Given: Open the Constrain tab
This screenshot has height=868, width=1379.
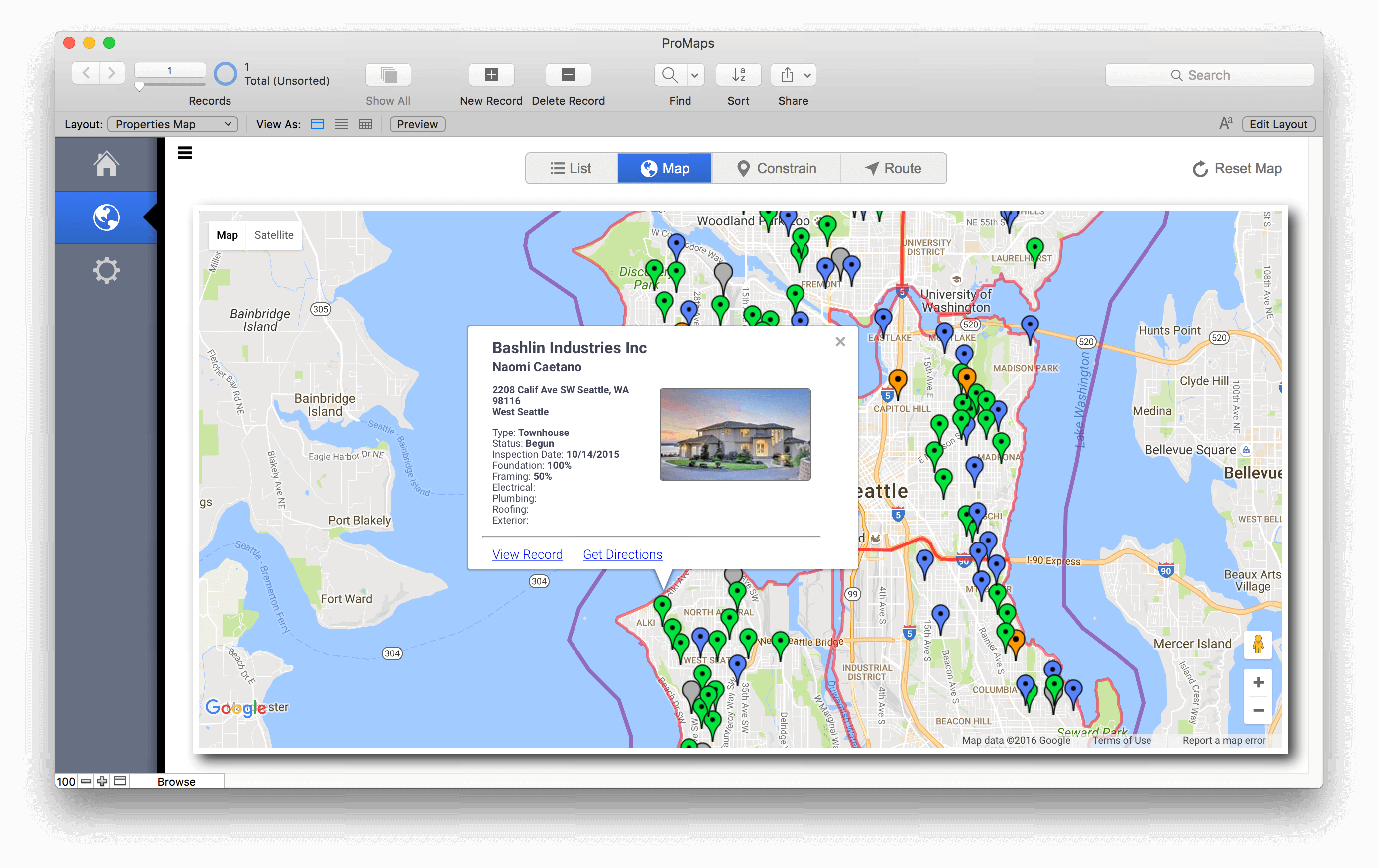Looking at the screenshot, I should [x=776, y=168].
